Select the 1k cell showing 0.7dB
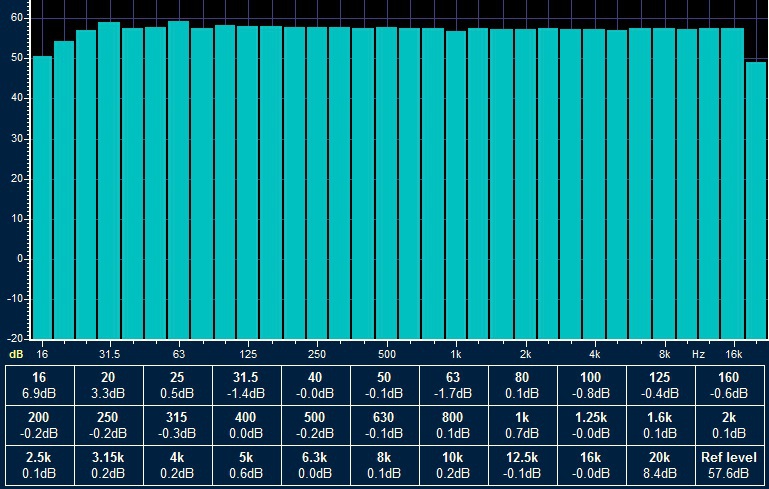The image size is (769, 489). [522, 424]
